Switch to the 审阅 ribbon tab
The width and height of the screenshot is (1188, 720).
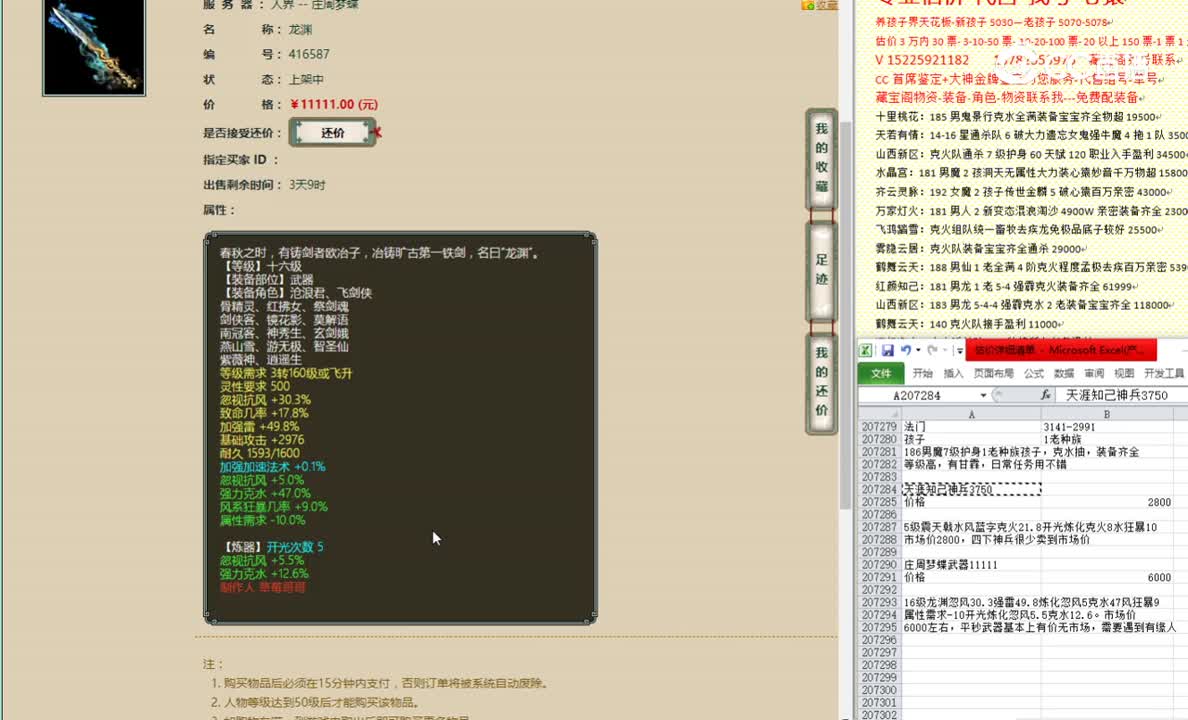coord(1094,374)
